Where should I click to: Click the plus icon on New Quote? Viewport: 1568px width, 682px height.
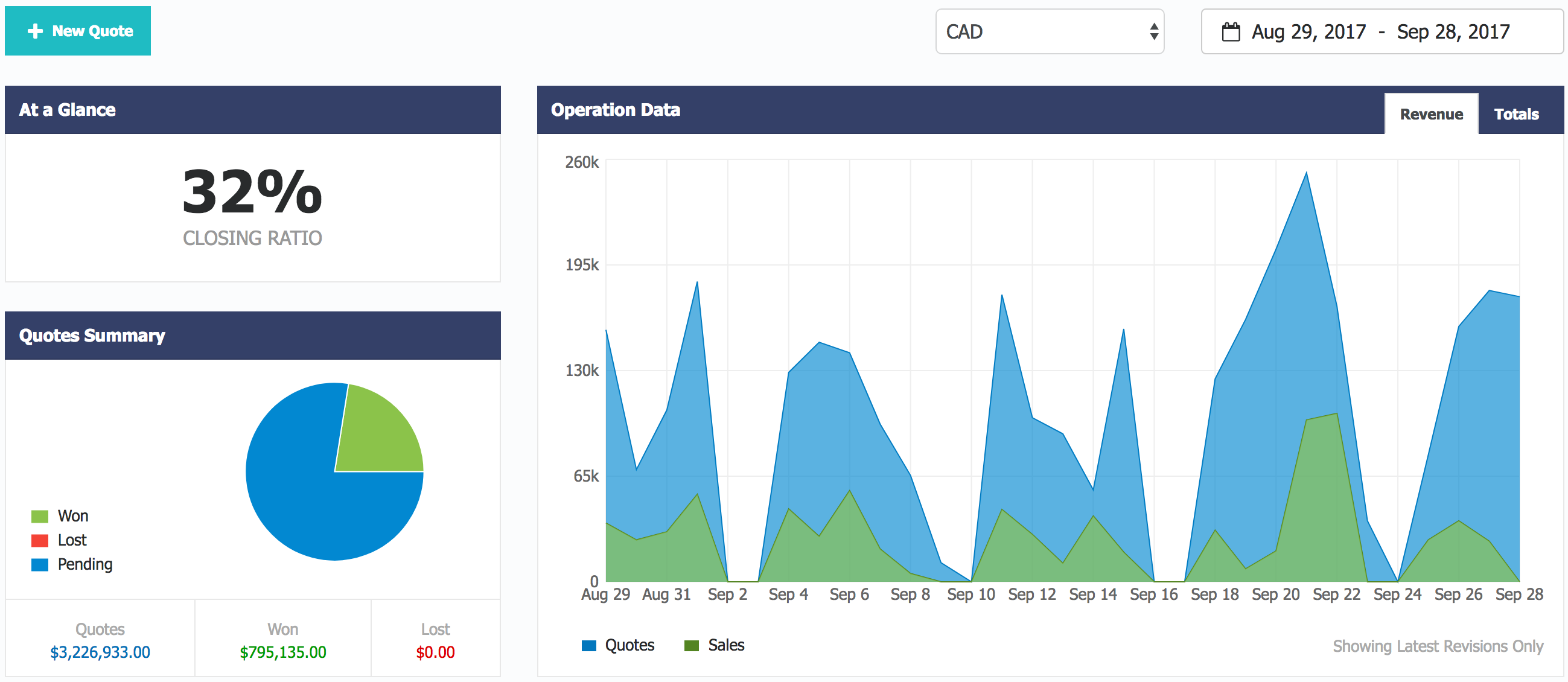[35, 31]
